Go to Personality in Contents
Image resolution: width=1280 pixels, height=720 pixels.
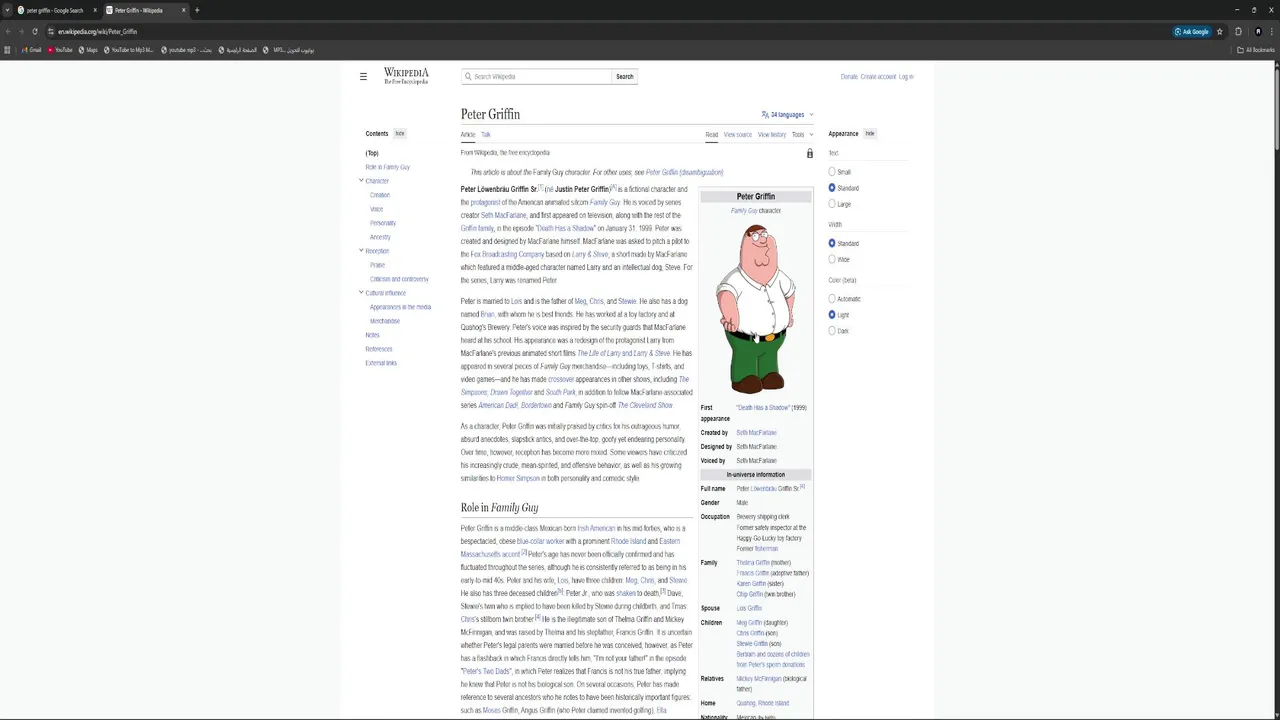[x=383, y=223]
